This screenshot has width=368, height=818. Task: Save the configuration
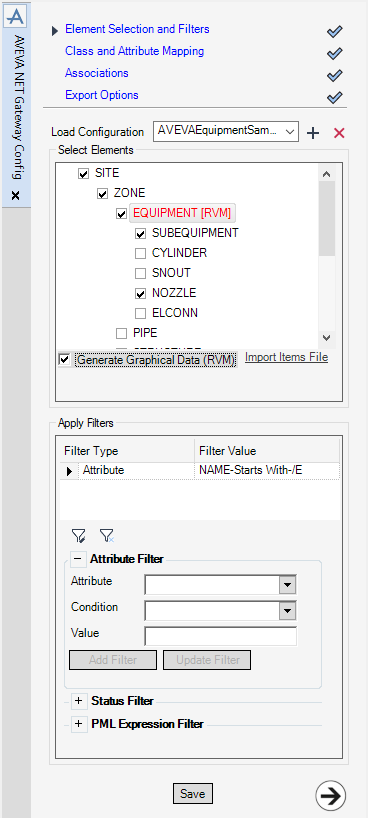[193, 793]
